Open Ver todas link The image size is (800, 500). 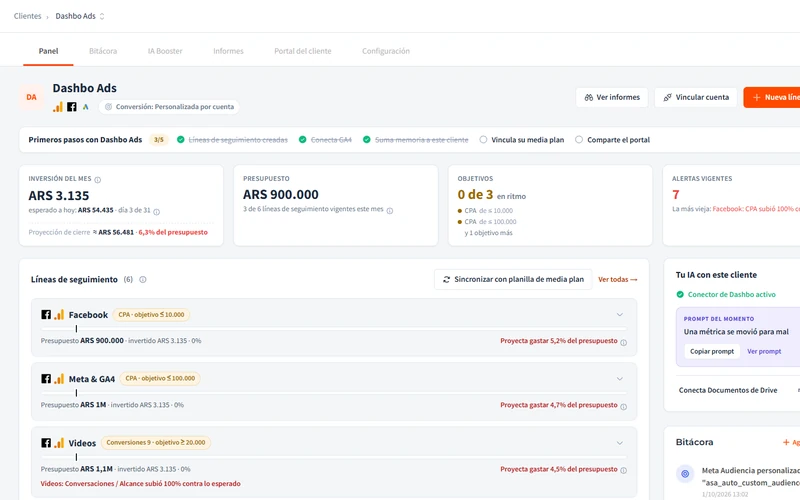click(618, 280)
